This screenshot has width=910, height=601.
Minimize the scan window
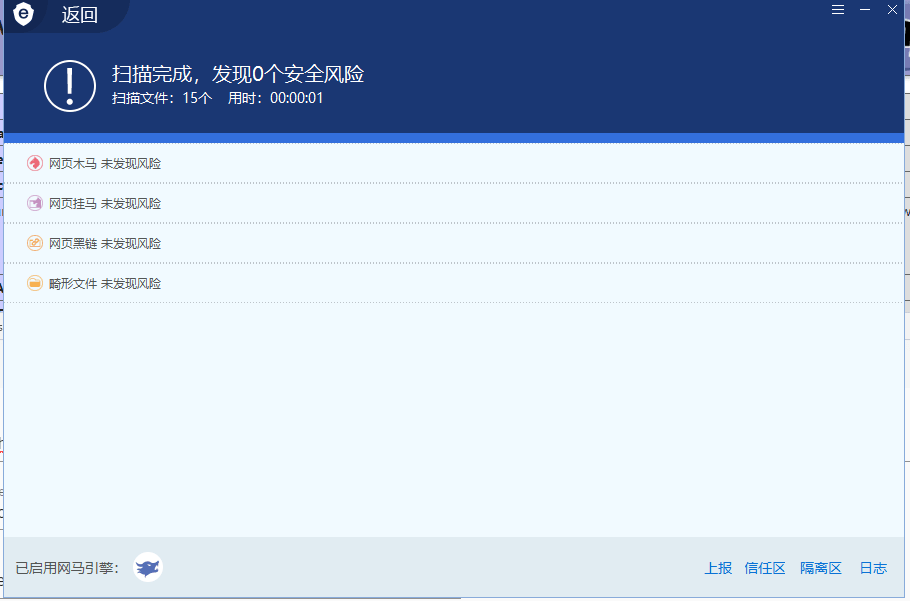click(865, 10)
